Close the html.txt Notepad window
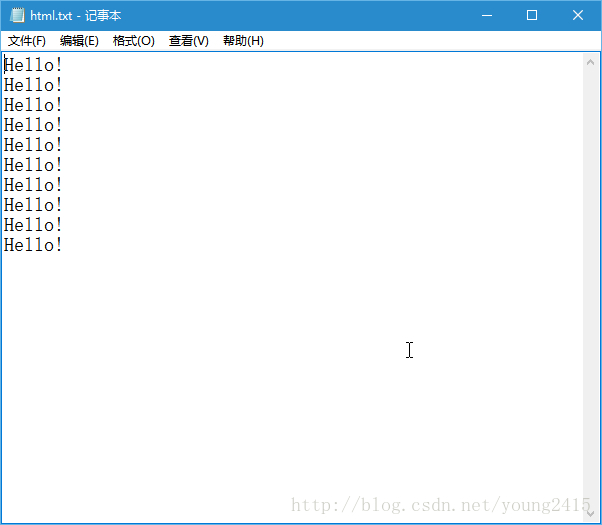Viewport: 602px width, 525px height. [577, 15]
